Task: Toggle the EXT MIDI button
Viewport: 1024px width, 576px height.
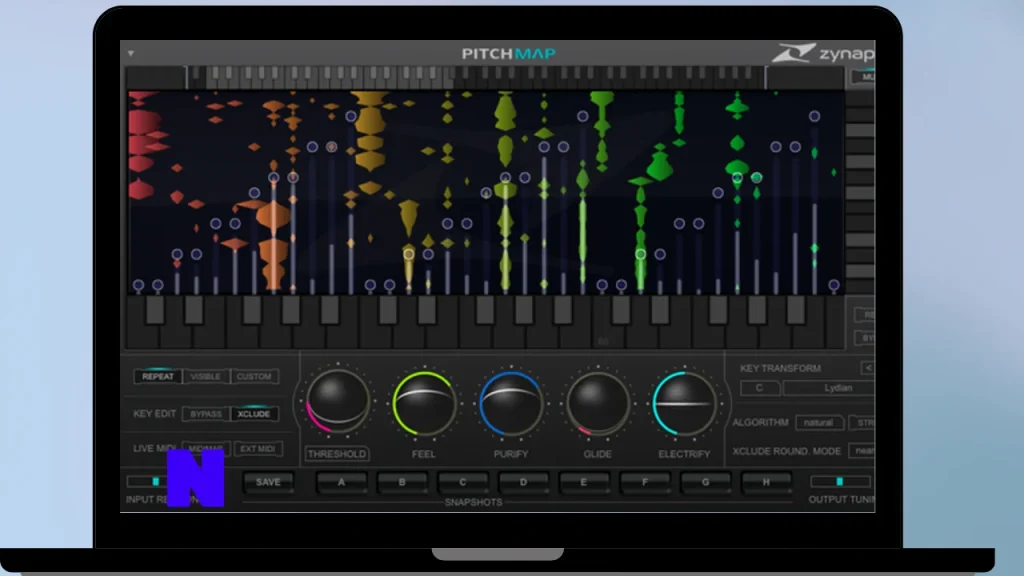Action: [257, 449]
